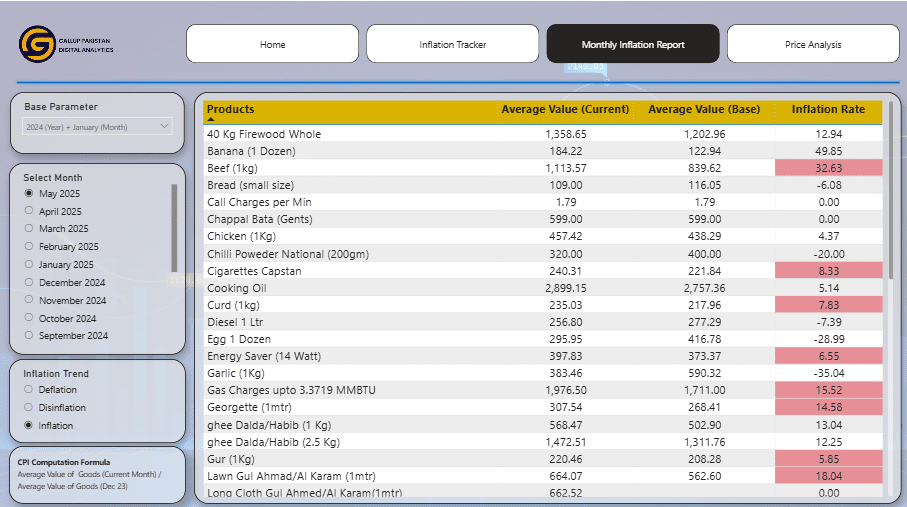The width and height of the screenshot is (907, 507).
Task: Go to Price Analysis page
Action: [812, 44]
